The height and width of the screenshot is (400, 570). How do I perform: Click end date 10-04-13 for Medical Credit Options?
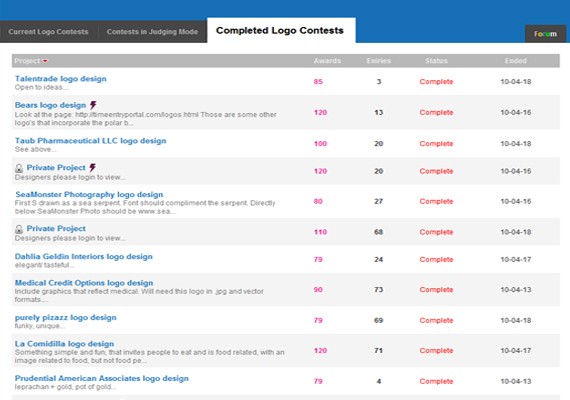516,289
